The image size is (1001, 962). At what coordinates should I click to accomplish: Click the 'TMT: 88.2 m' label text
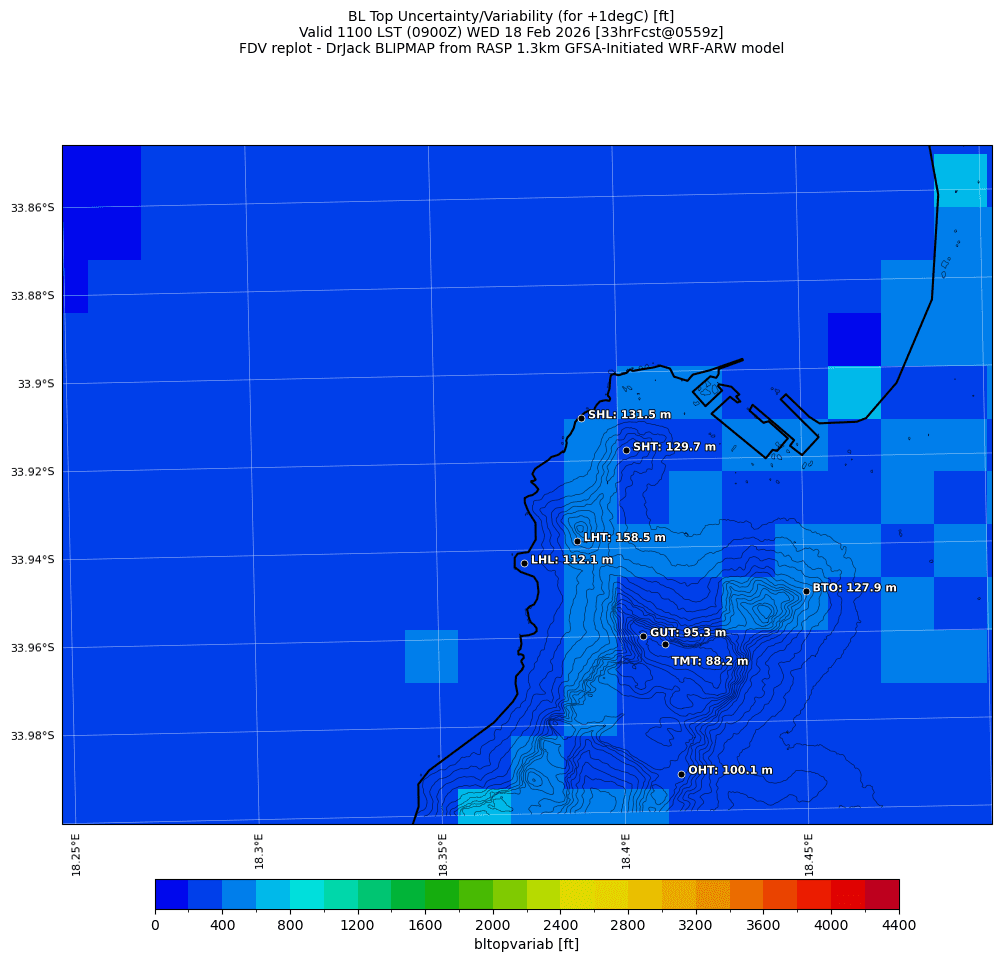709,661
